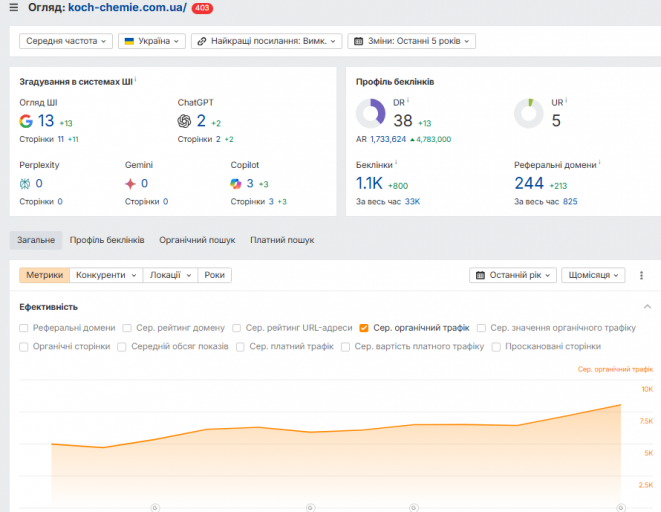Viewport: 661px width, 512px height.
Task: Enable Середній обсяг показів checkbox
Action: 122,347
